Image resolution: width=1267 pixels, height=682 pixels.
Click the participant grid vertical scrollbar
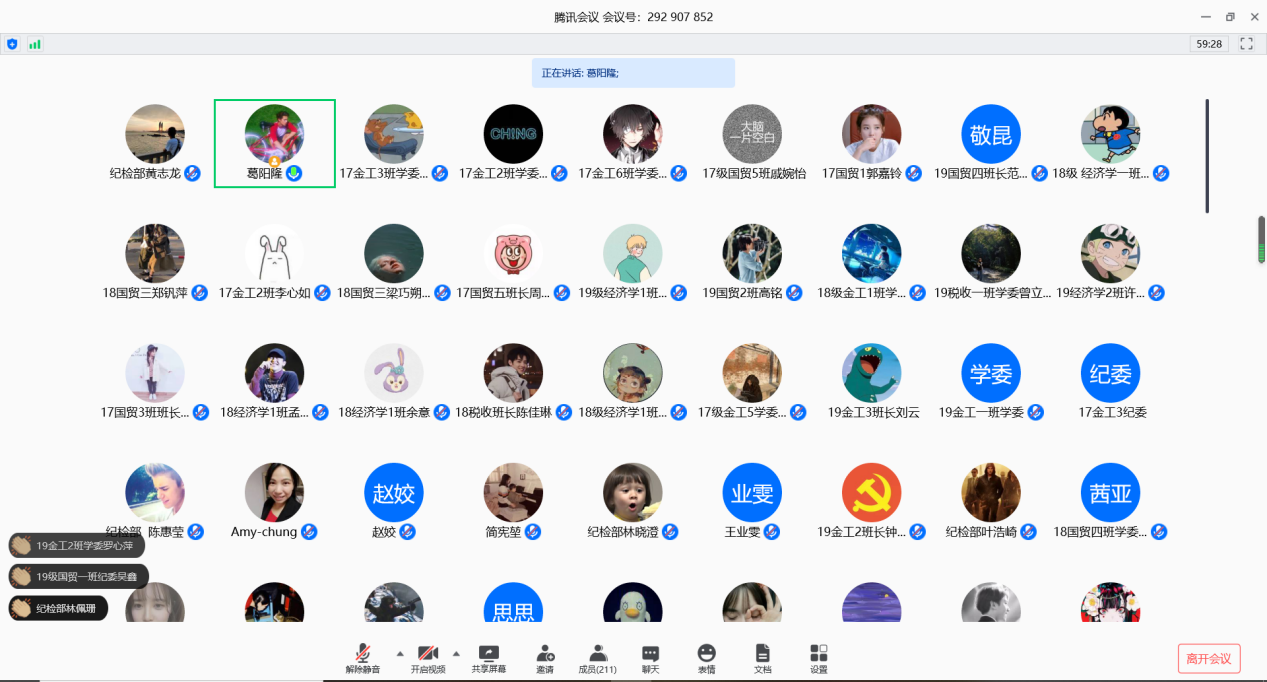(x=1207, y=155)
